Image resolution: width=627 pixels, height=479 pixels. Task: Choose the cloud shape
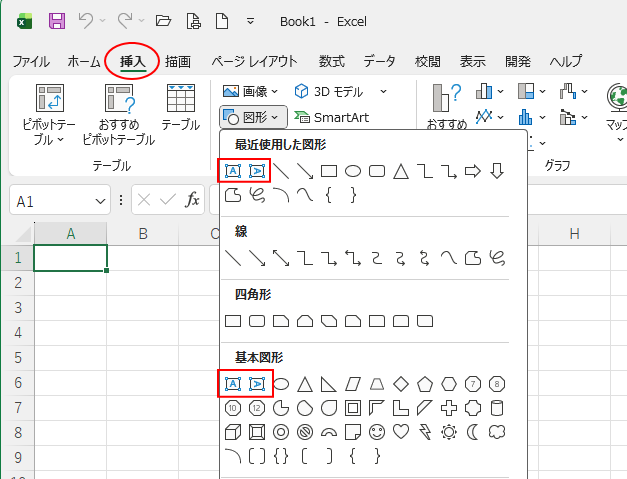click(x=497, y=432)
